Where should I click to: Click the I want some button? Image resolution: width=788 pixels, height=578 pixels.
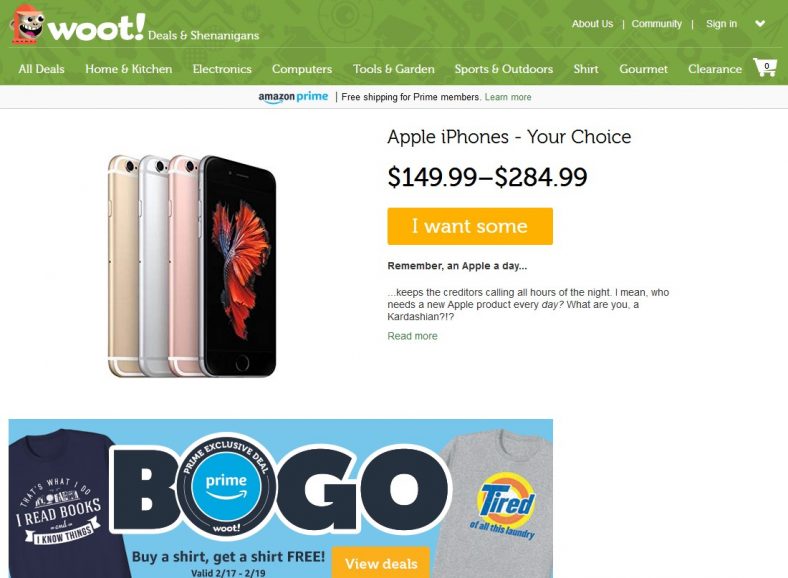(x=470, y=226)
